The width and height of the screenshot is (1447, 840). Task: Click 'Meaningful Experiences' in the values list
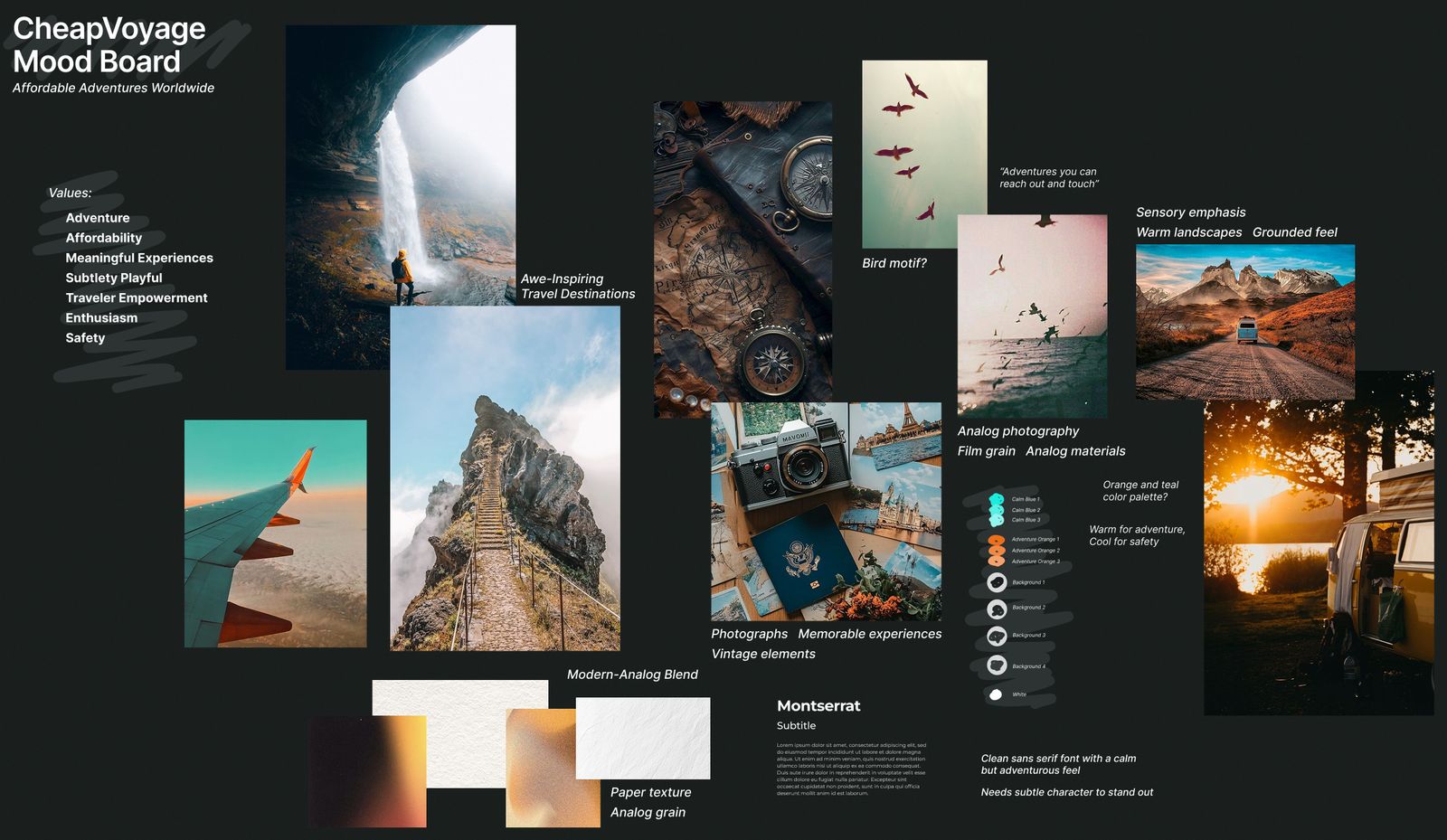[x=139, y=258]
